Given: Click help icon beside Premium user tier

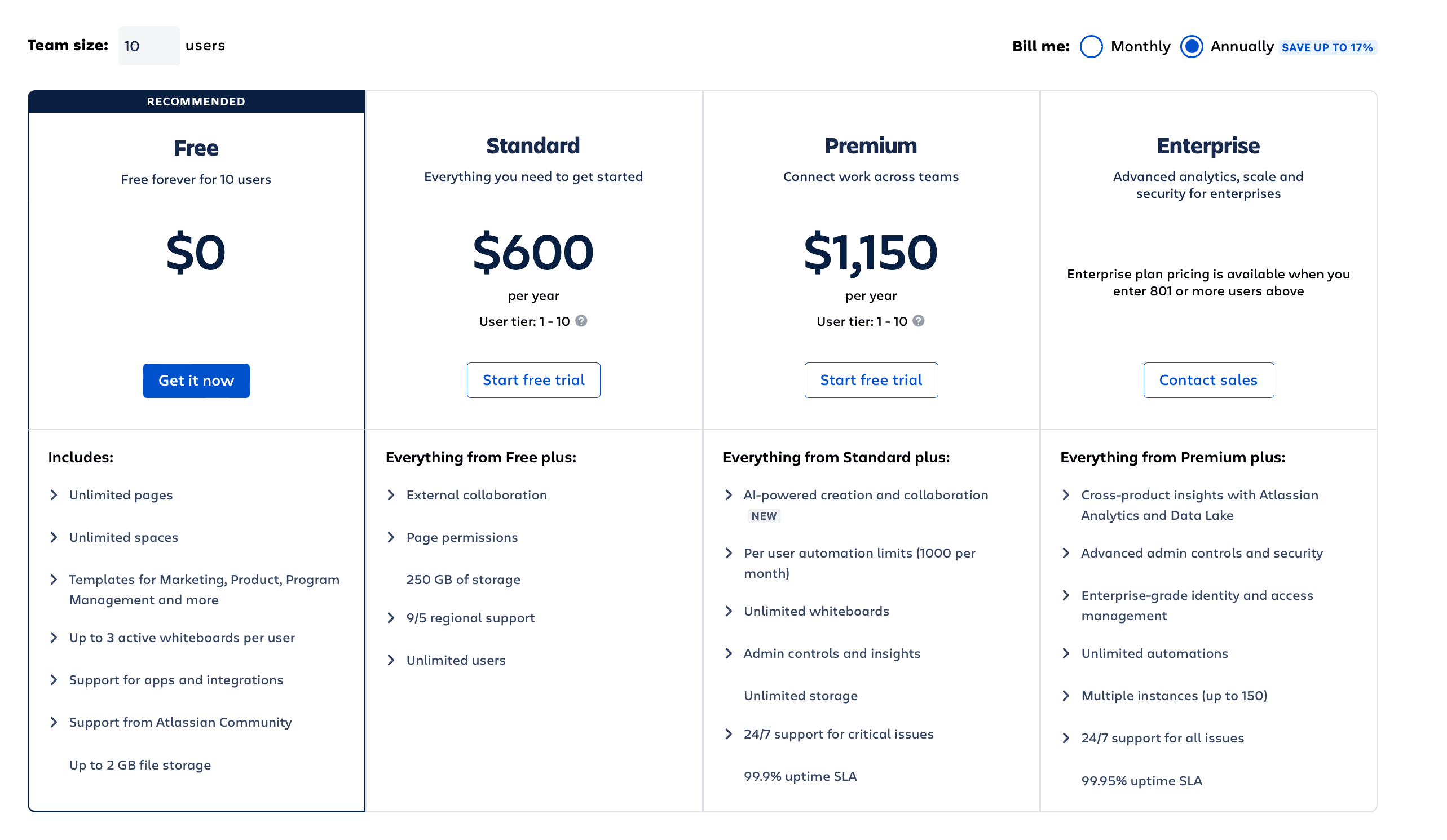Looking at the screenshot, I should (x=919, y=321).
